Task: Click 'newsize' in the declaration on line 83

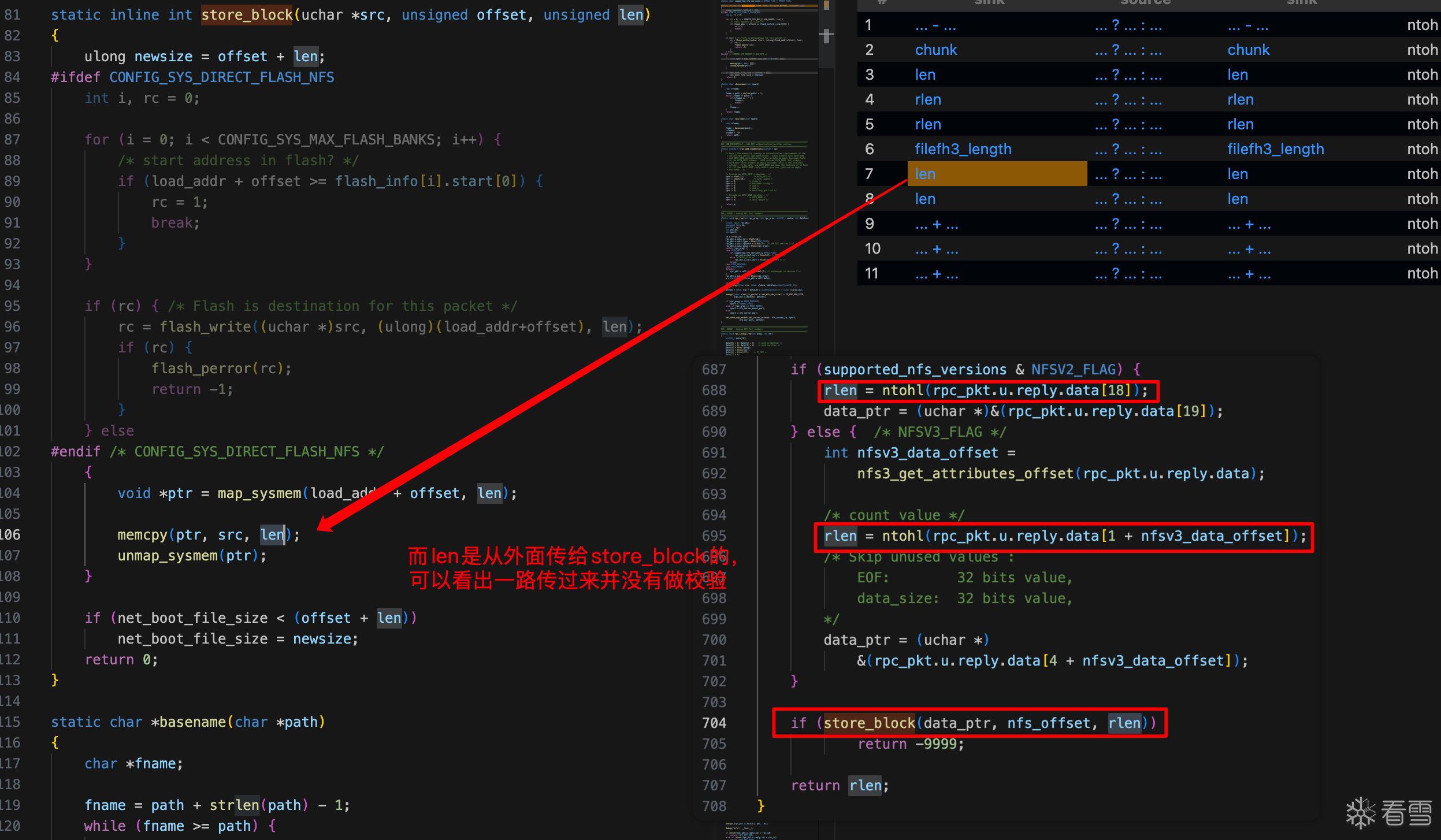Action: (164, 57)
